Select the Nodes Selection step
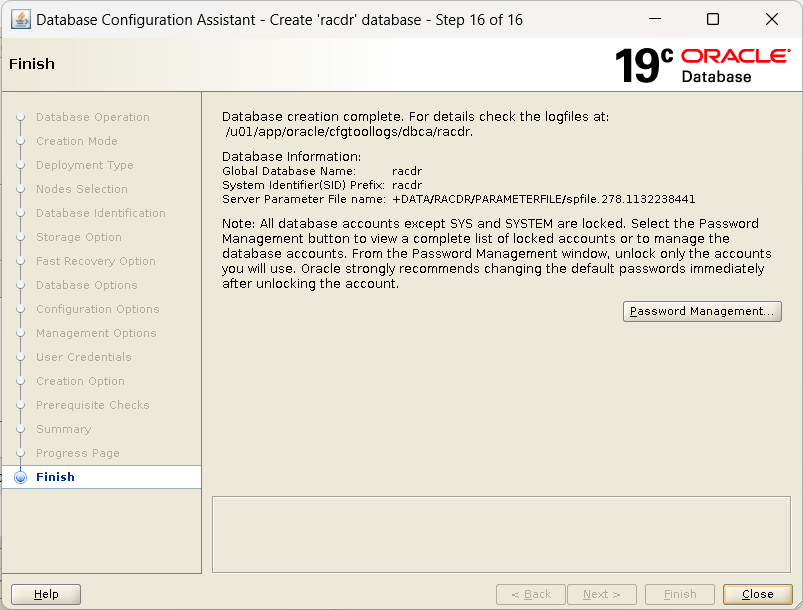This screenshot has height=610, width=803. tap(82, 189)
